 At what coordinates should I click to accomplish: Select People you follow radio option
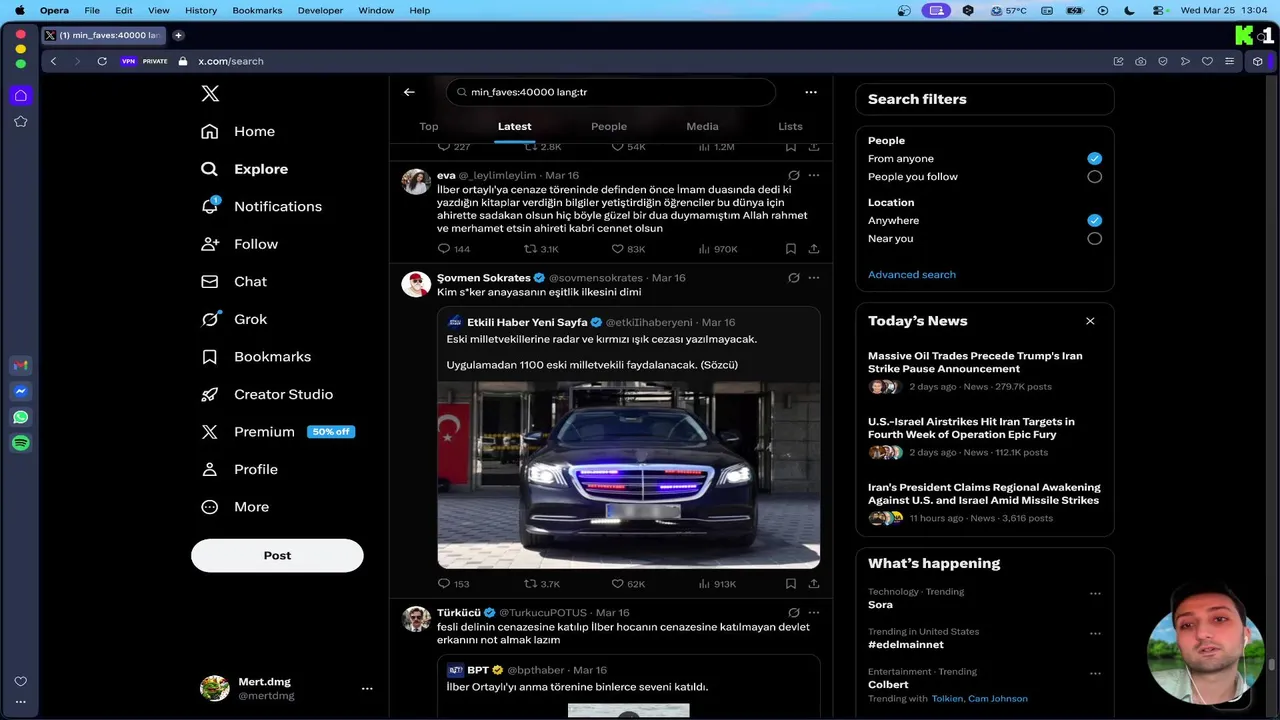point(1094,176)
